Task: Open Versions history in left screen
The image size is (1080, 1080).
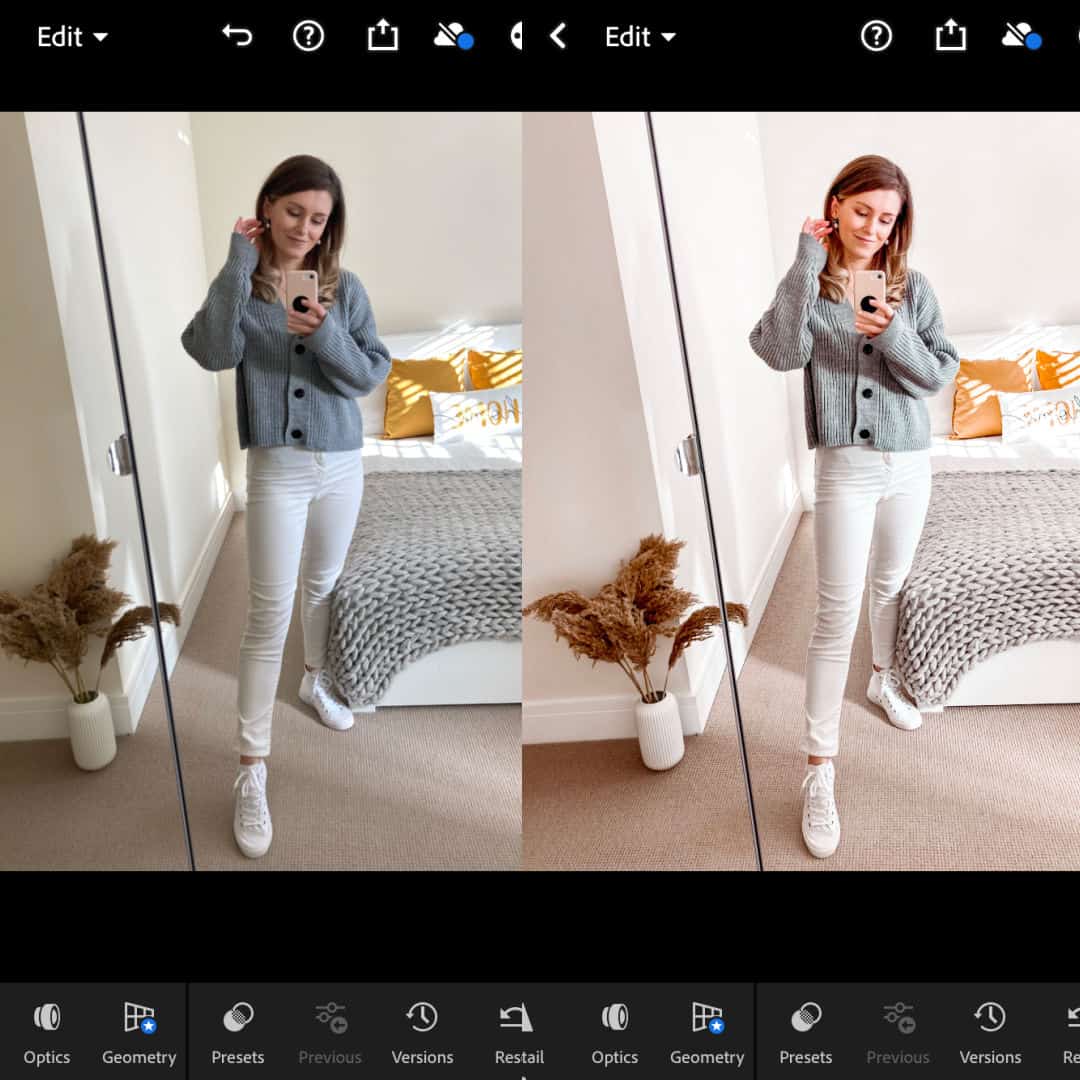Action: click(422, 1032)
